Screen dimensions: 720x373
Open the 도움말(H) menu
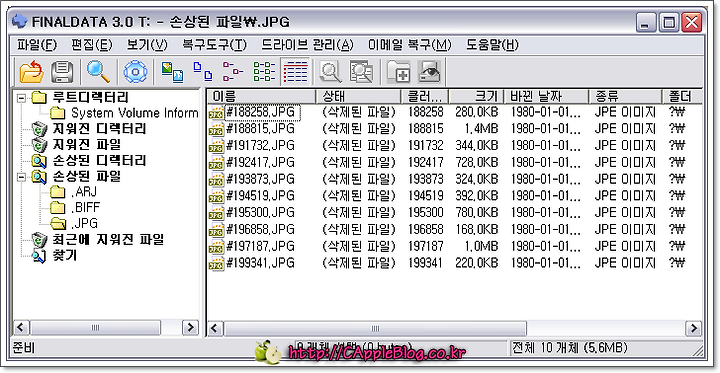point(492,45)
